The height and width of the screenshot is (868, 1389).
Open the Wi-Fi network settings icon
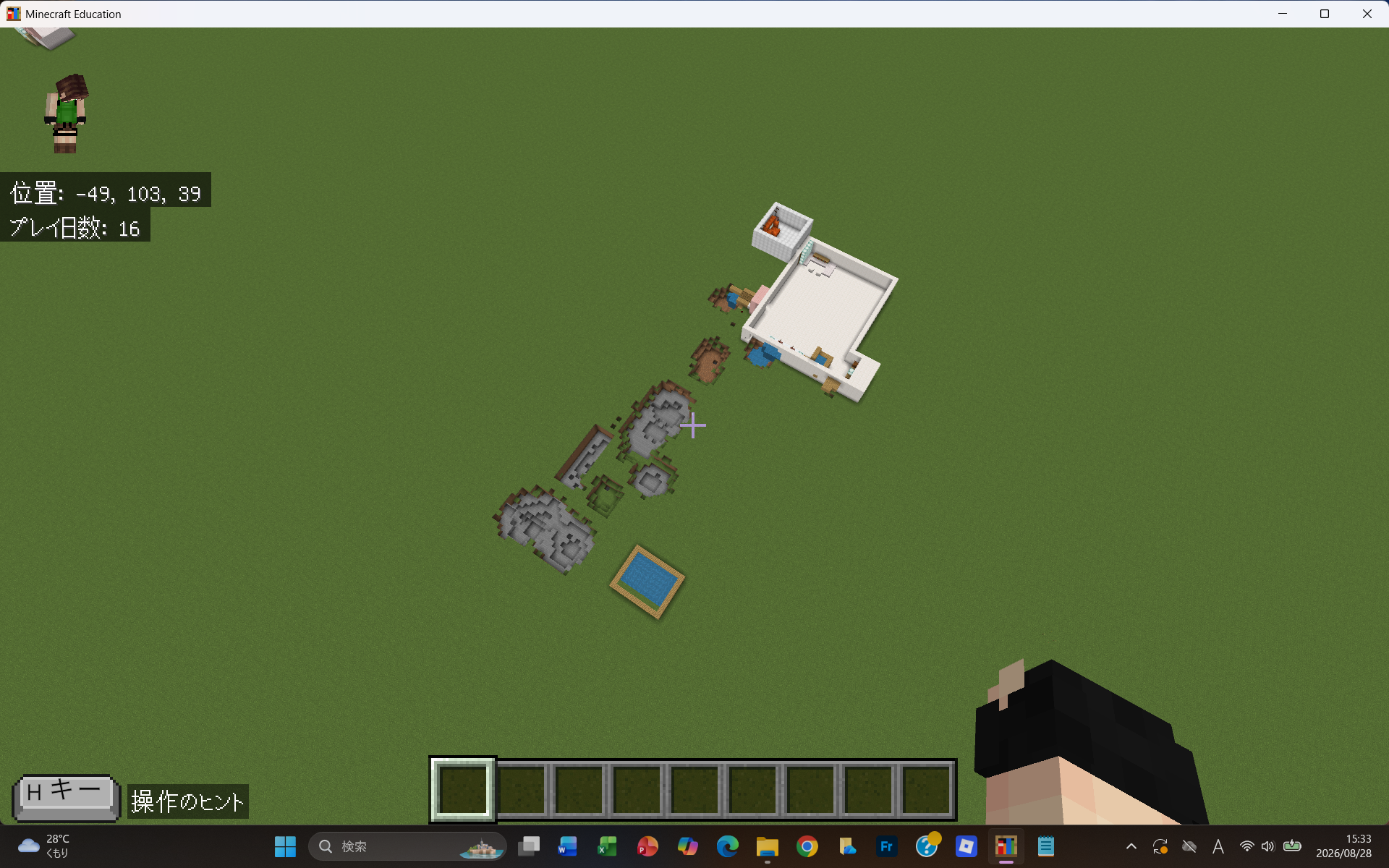click(1246, 846)
